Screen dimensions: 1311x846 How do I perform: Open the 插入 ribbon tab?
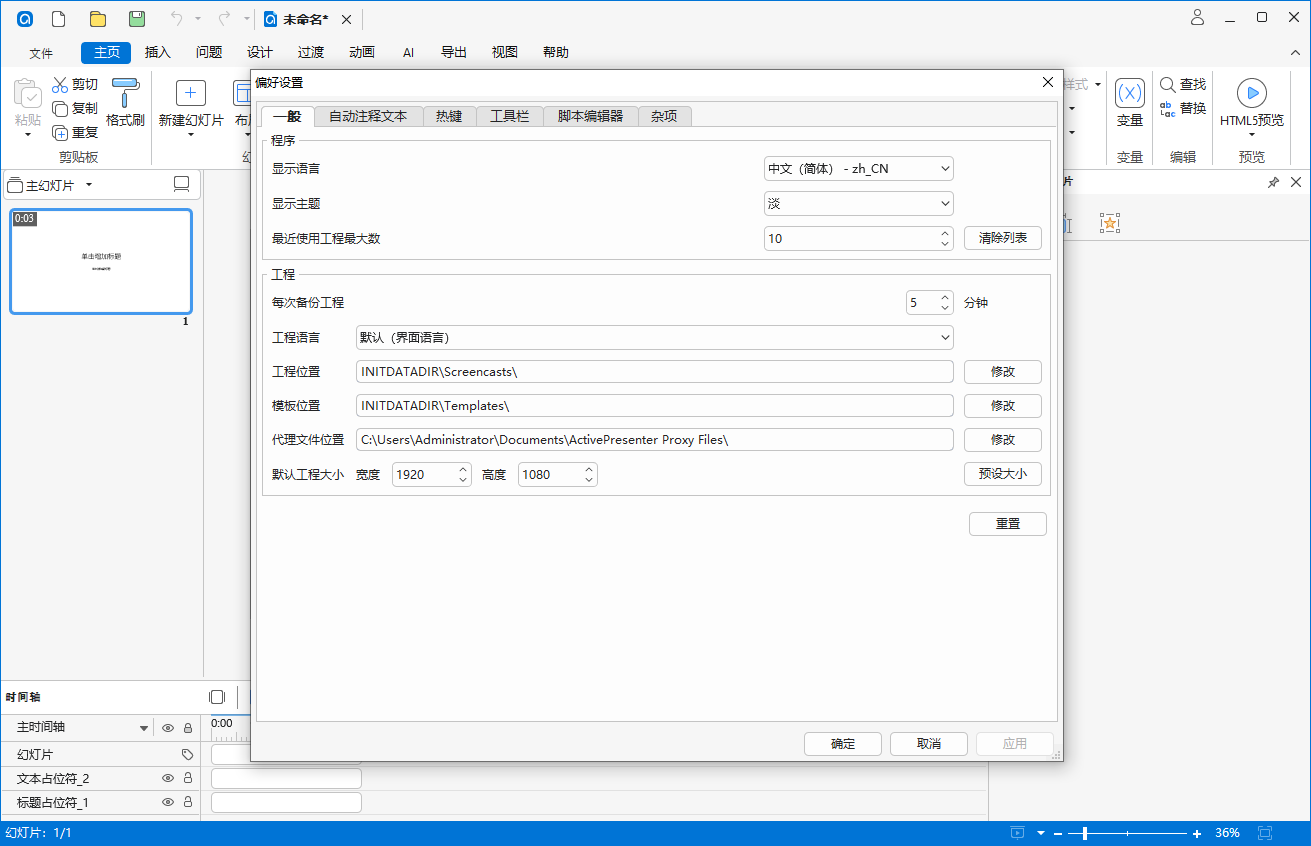[156, 52]
